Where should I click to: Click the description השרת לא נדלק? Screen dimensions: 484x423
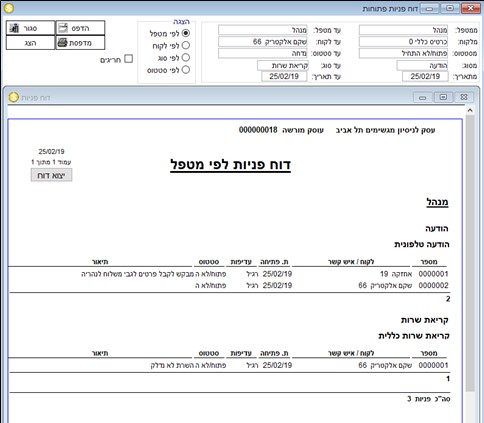tap(173, 365)
